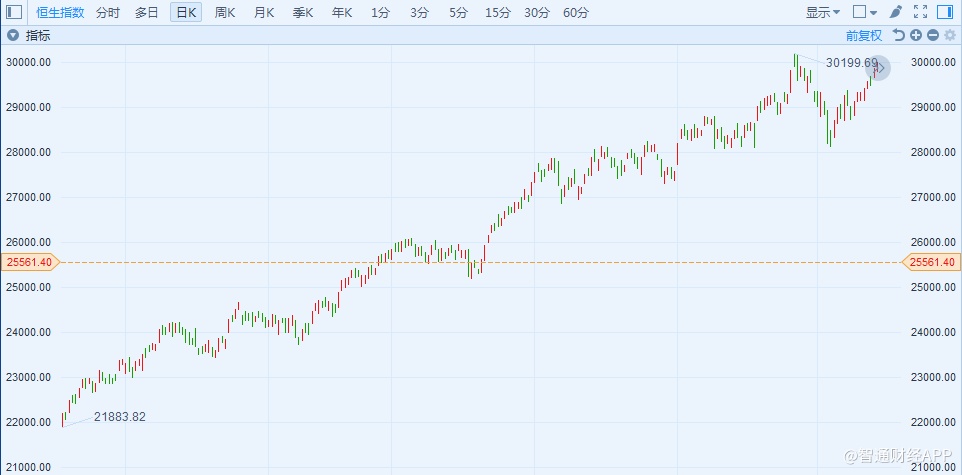Viewport: 962px width, 475px height.
Task: Select the 月K monthly chart
Action: pos(264,13)
